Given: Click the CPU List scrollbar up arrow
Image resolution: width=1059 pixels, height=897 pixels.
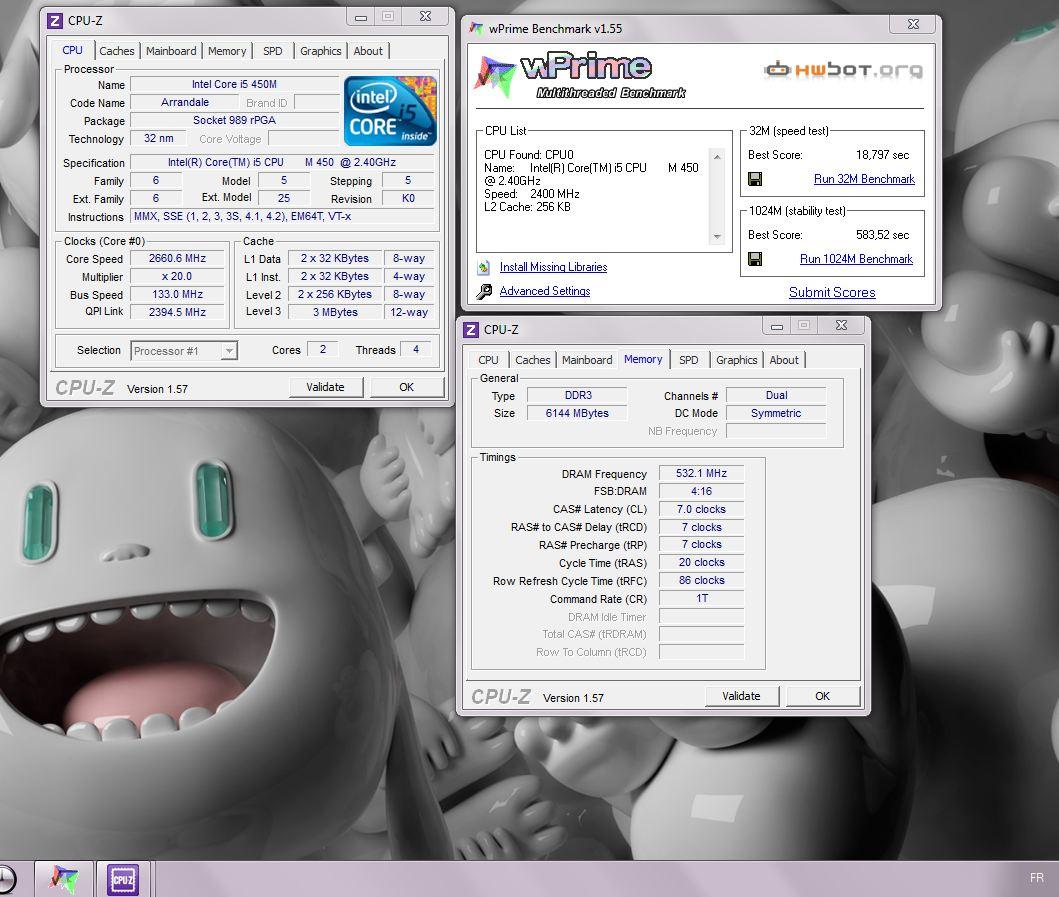Looking at the screenshot, I should pos(717,157).
